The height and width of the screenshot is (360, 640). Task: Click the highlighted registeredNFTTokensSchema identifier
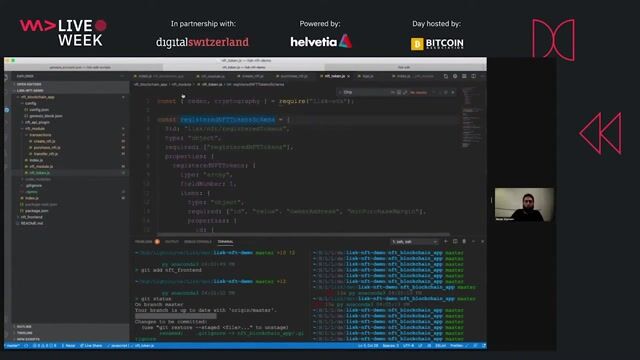coord(227,120)
